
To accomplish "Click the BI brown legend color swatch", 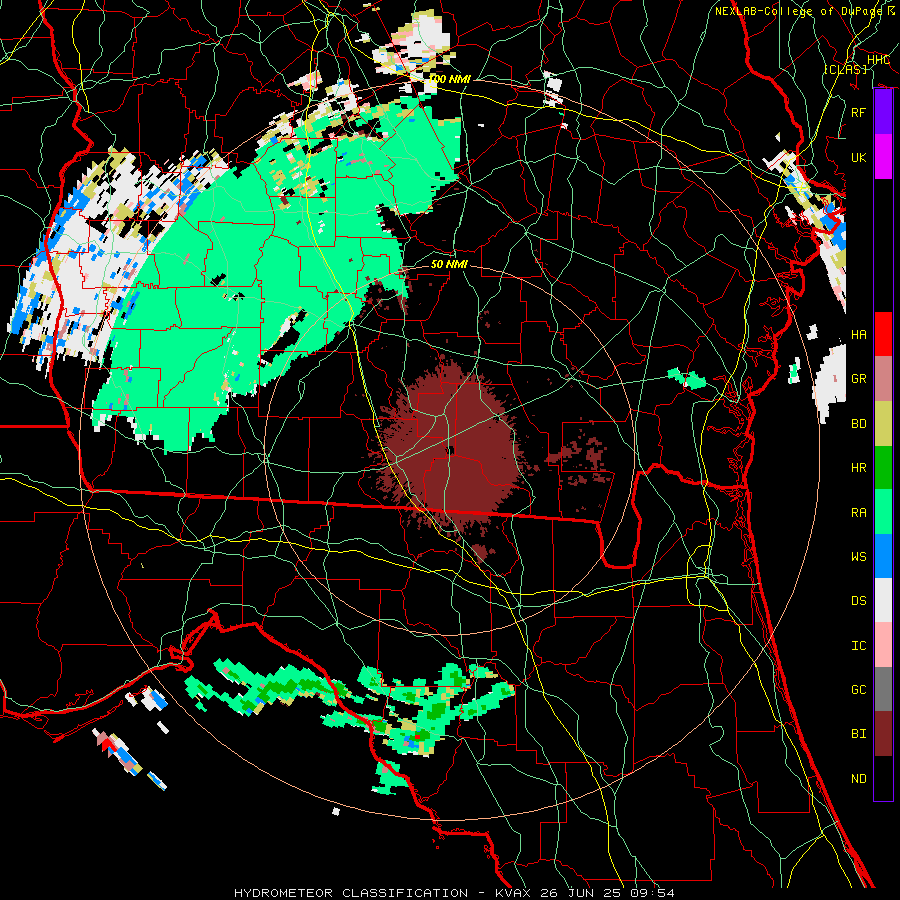I will [x=883, y=734].
